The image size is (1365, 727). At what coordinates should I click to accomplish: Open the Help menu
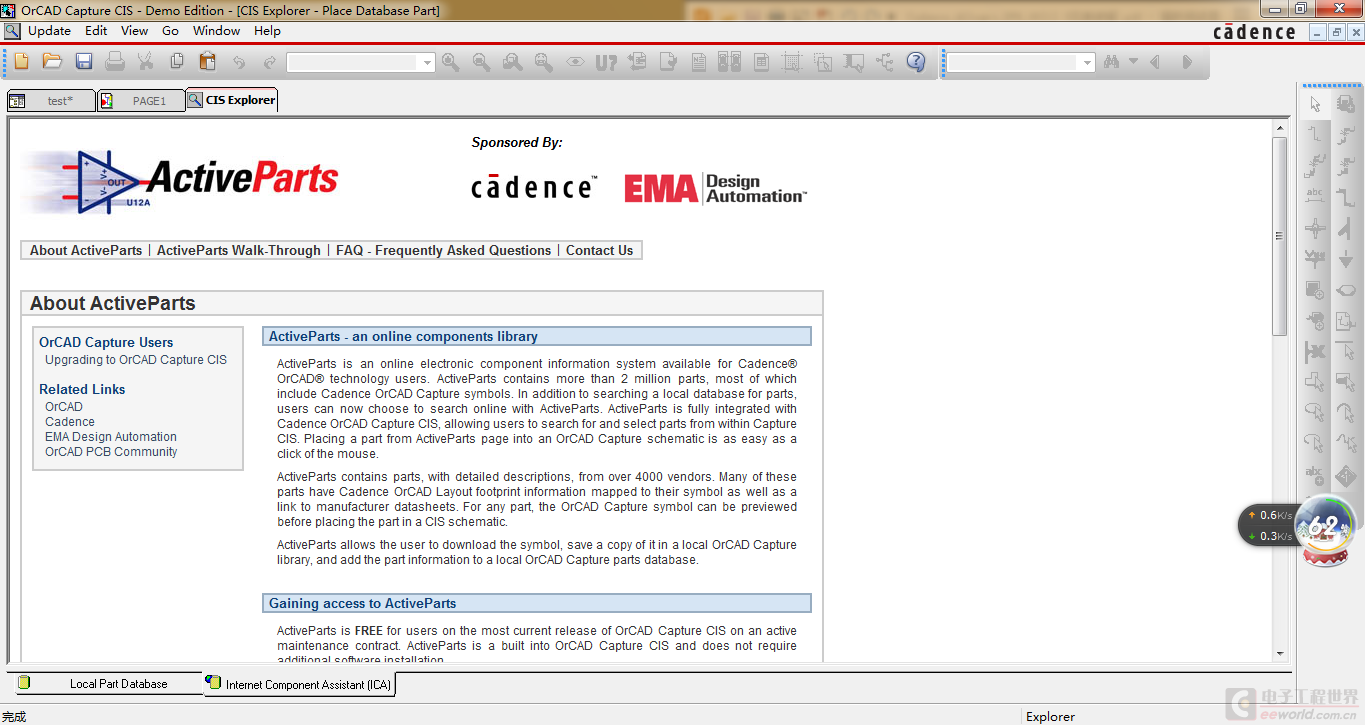click(x=267, y=31)
